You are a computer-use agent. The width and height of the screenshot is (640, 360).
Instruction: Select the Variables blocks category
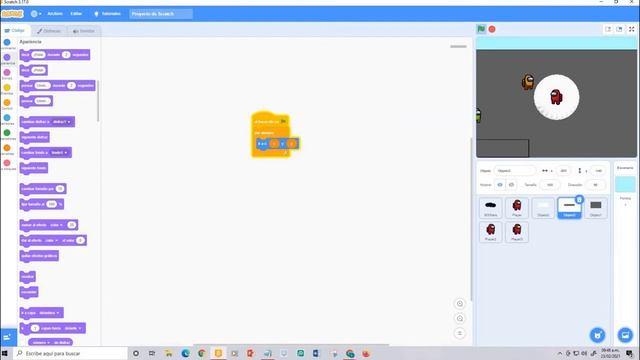coord(7,150)
